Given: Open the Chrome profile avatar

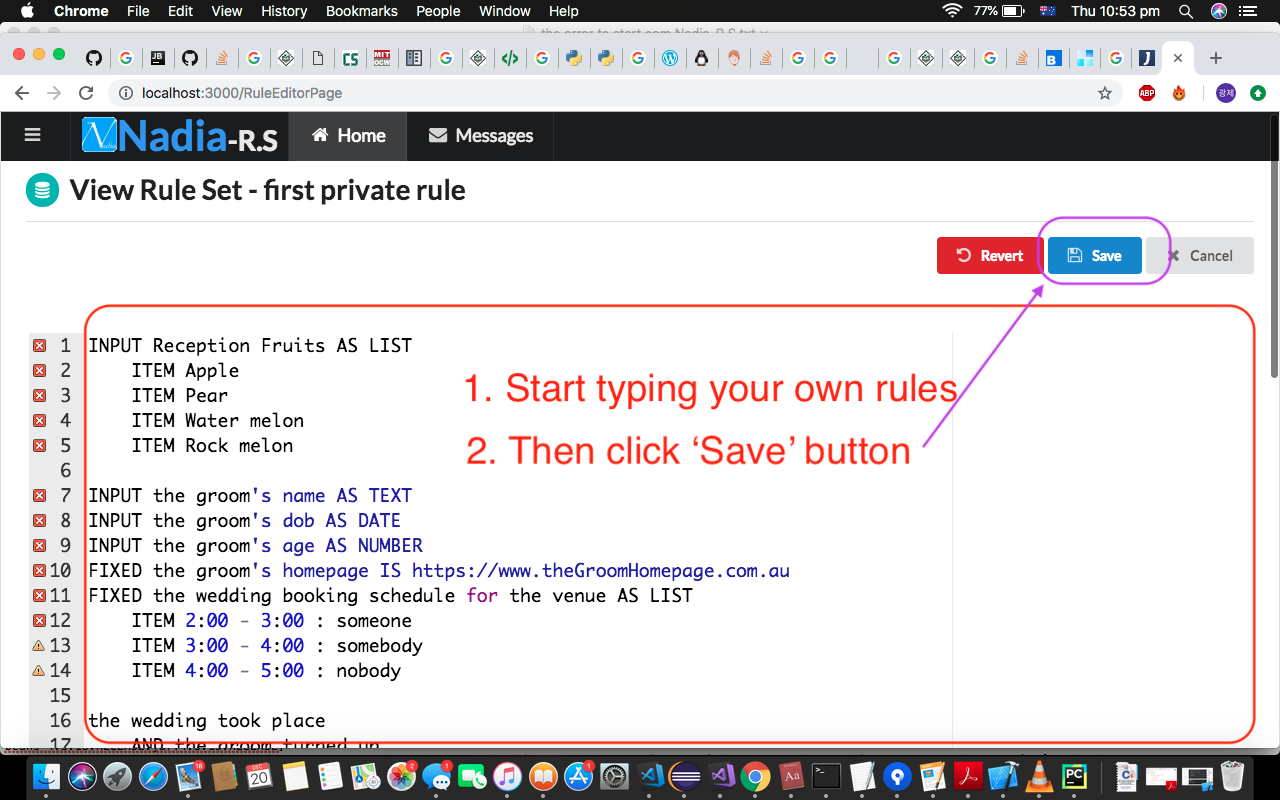Looking at the screenshot, I should tap(1225, 93).
